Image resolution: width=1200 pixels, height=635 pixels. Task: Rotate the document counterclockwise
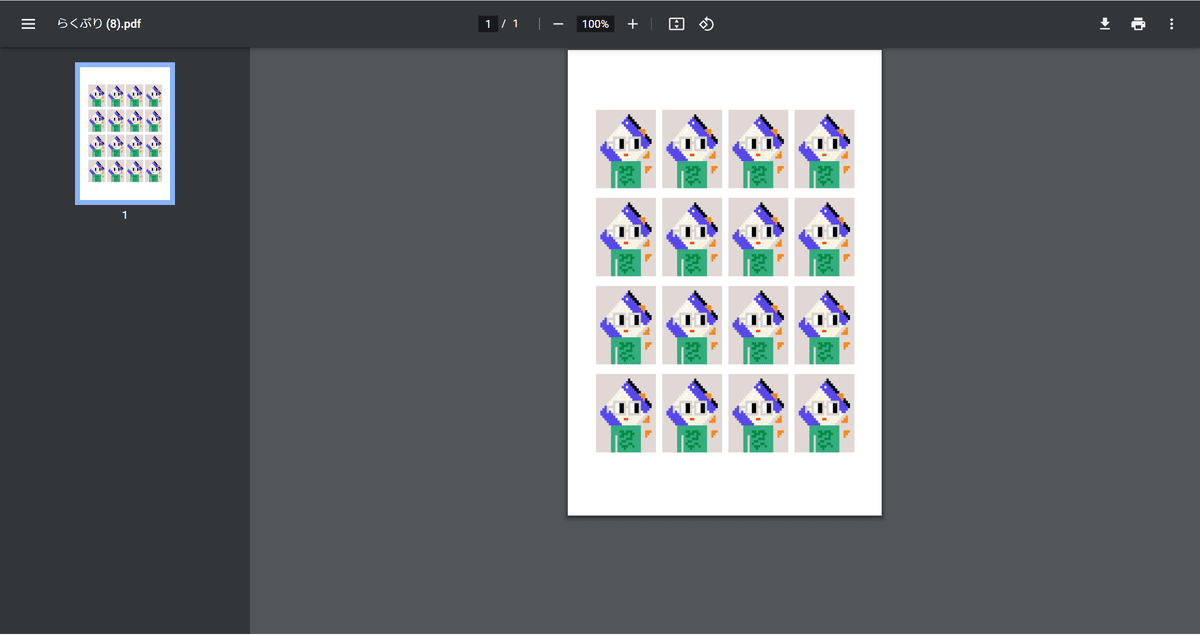pyautogui.click(x=706, y=24)
